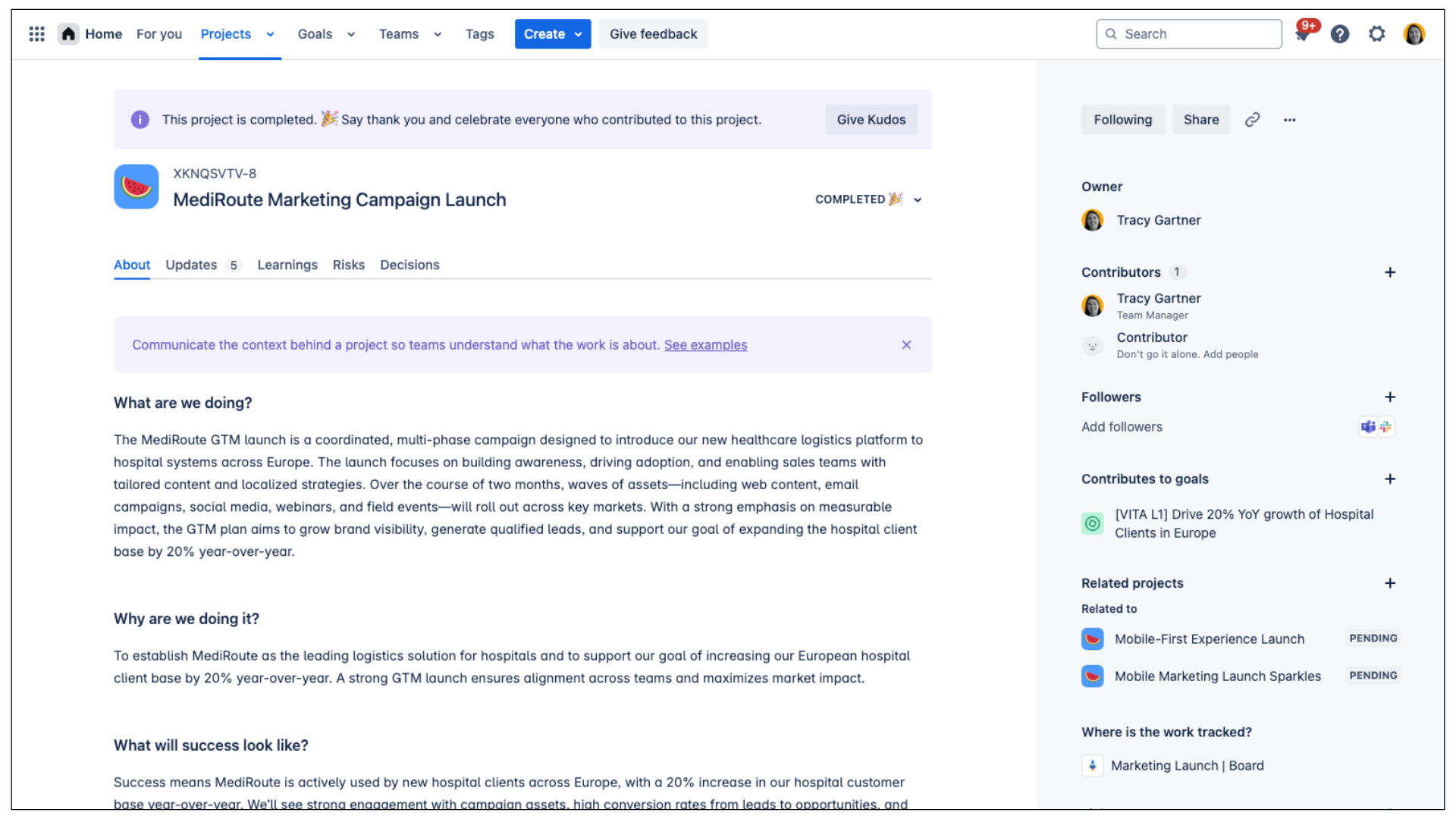Click the Give Kudos button
The image size is (1456, 819).
point(871,119)
